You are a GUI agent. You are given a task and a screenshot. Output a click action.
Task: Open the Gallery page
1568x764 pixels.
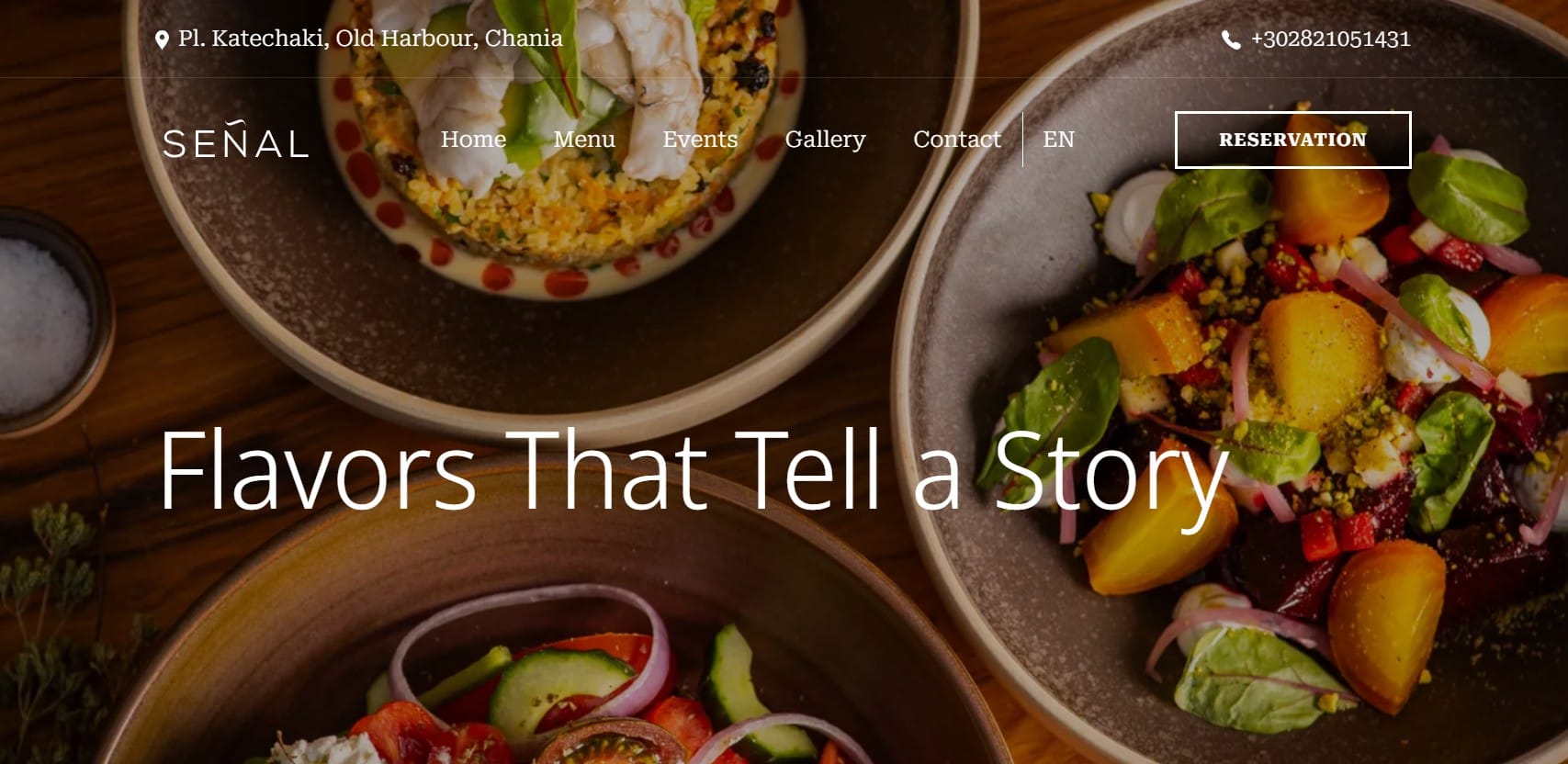pyautogui.click(x=825, y=140)
